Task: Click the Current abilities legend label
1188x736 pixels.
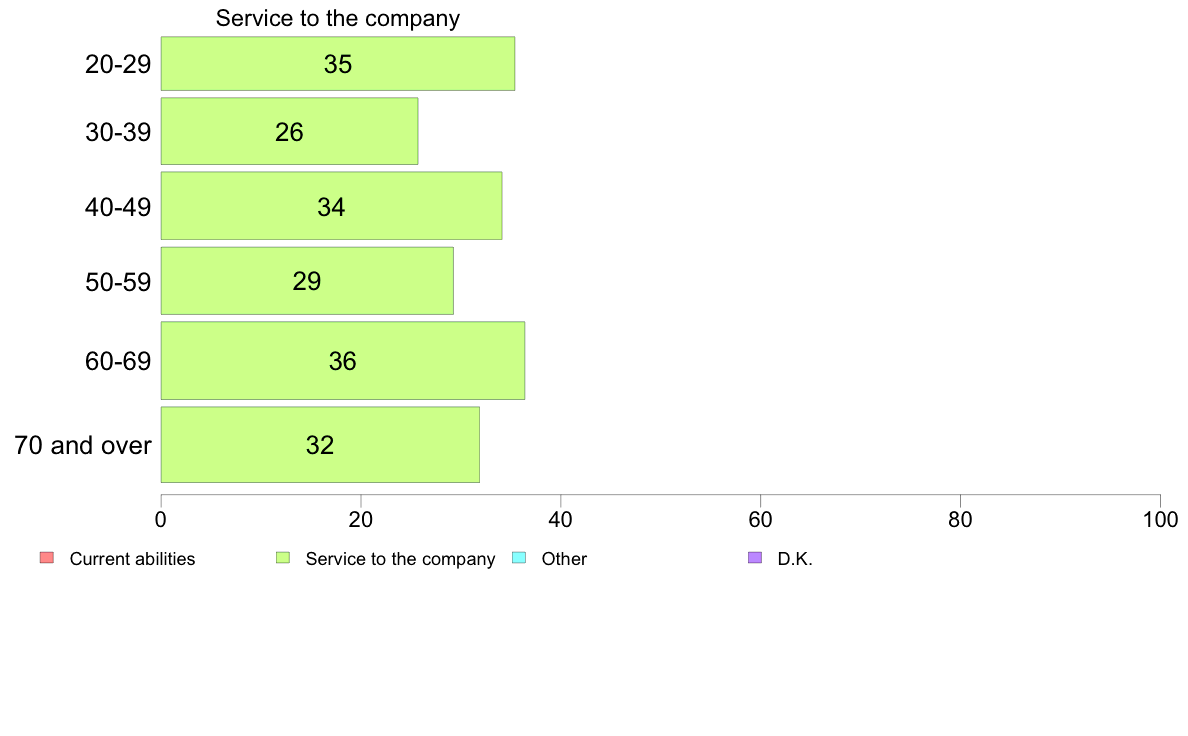Action: (x=133, y=559)
